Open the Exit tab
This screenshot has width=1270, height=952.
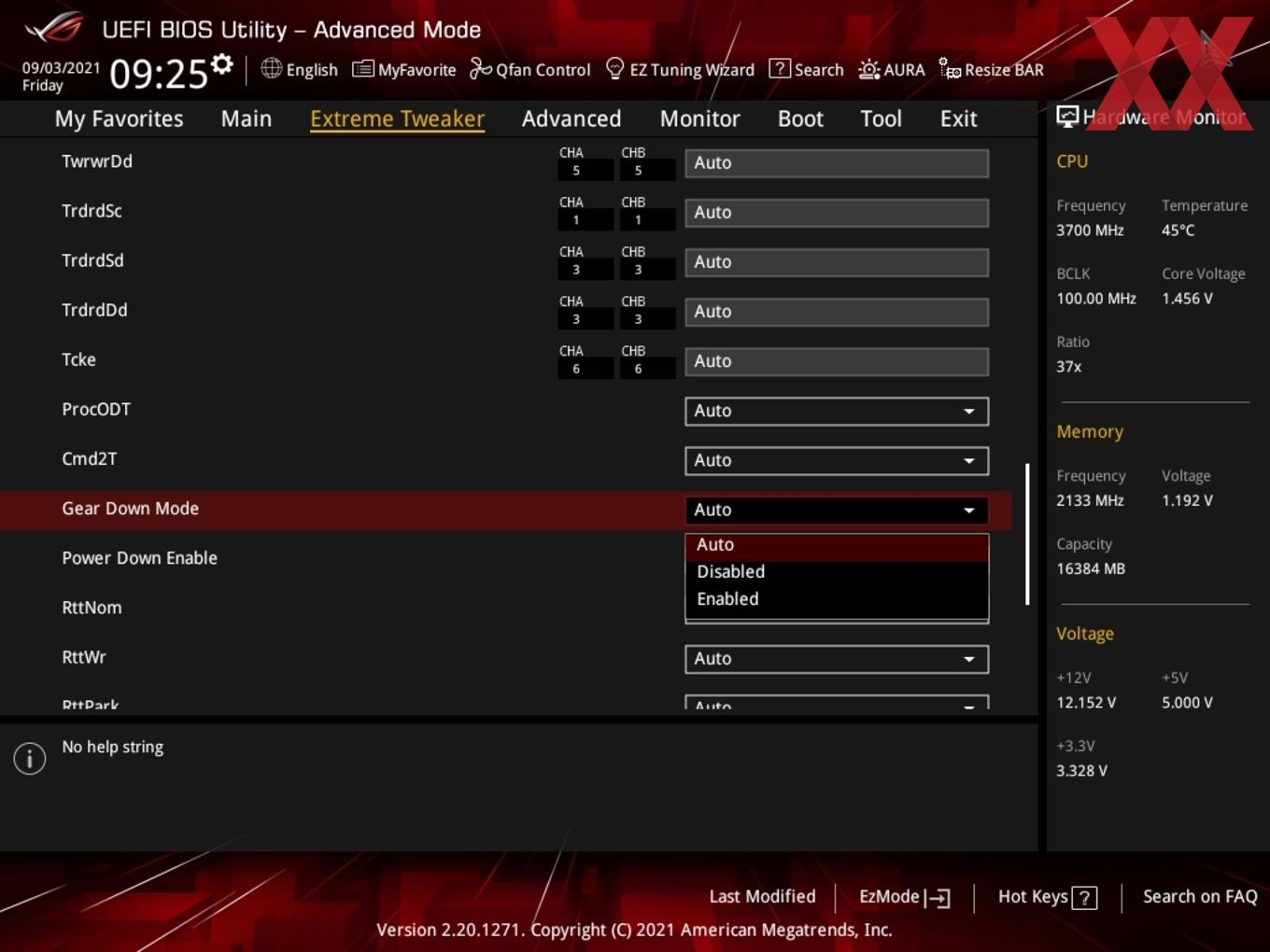958,119
